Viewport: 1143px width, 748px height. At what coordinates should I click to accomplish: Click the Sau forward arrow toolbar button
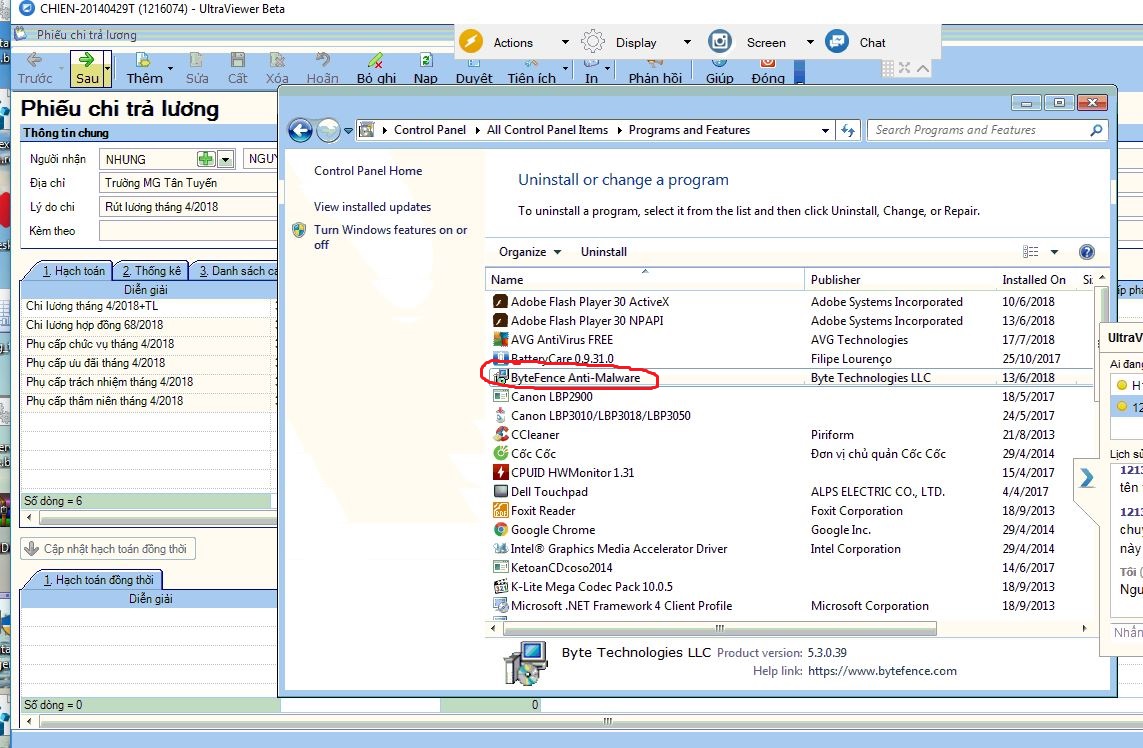[x=87, y=69]
